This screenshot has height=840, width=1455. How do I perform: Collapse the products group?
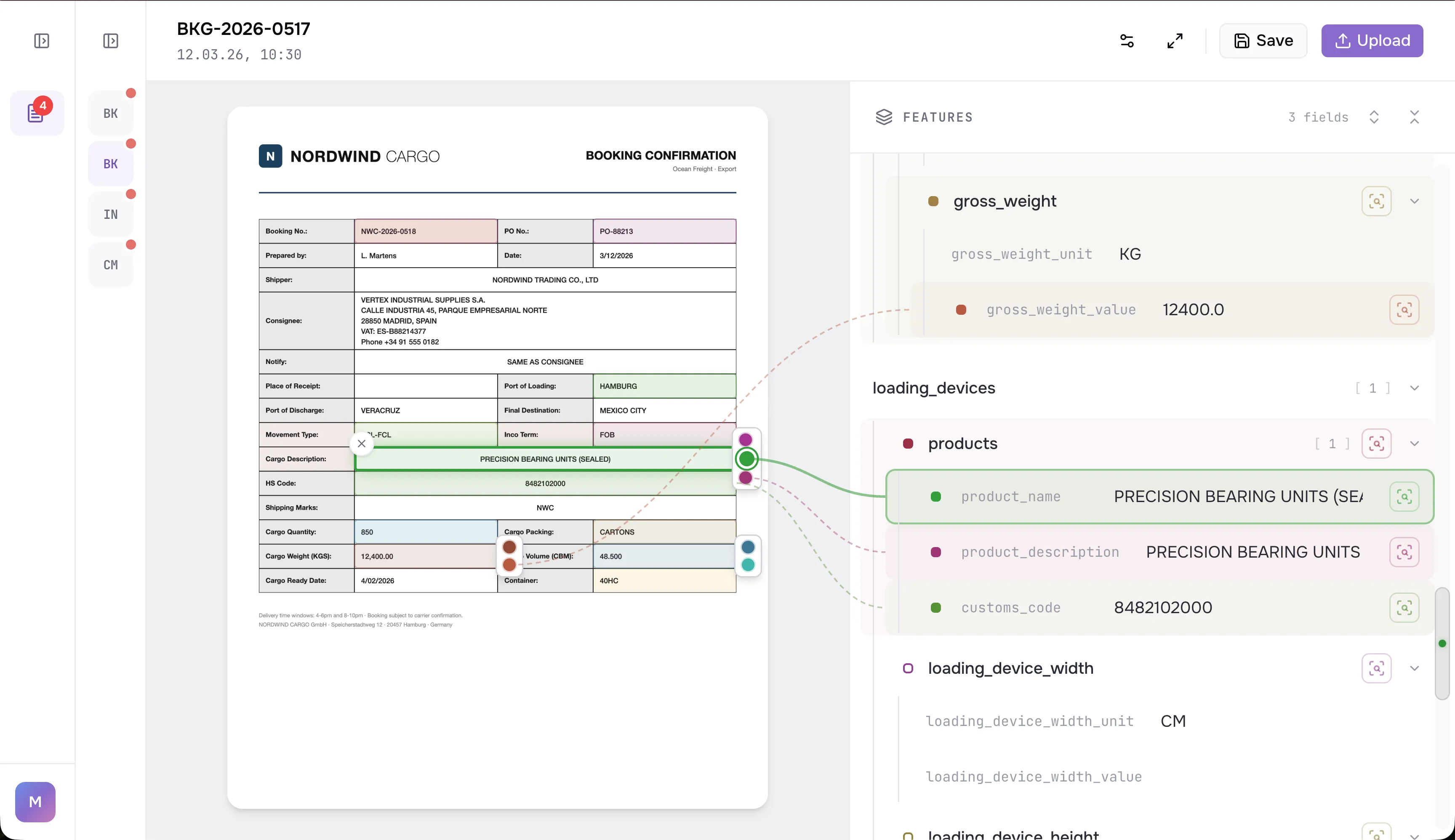1415,444
